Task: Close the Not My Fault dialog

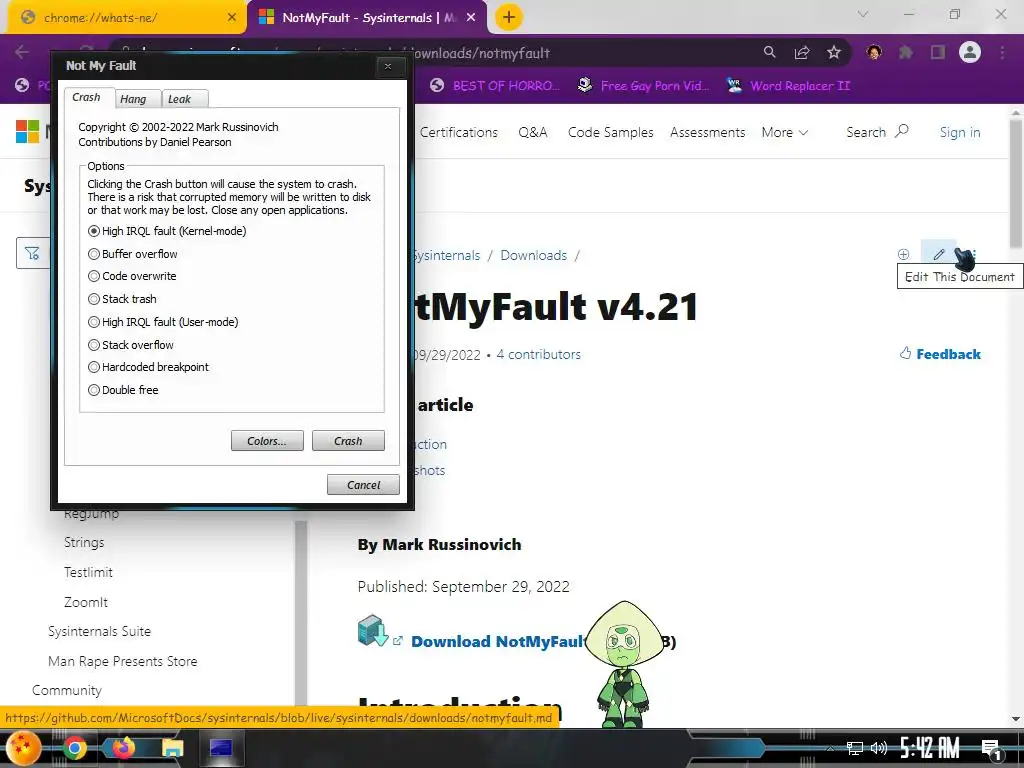Action: [x=388, y=66]
